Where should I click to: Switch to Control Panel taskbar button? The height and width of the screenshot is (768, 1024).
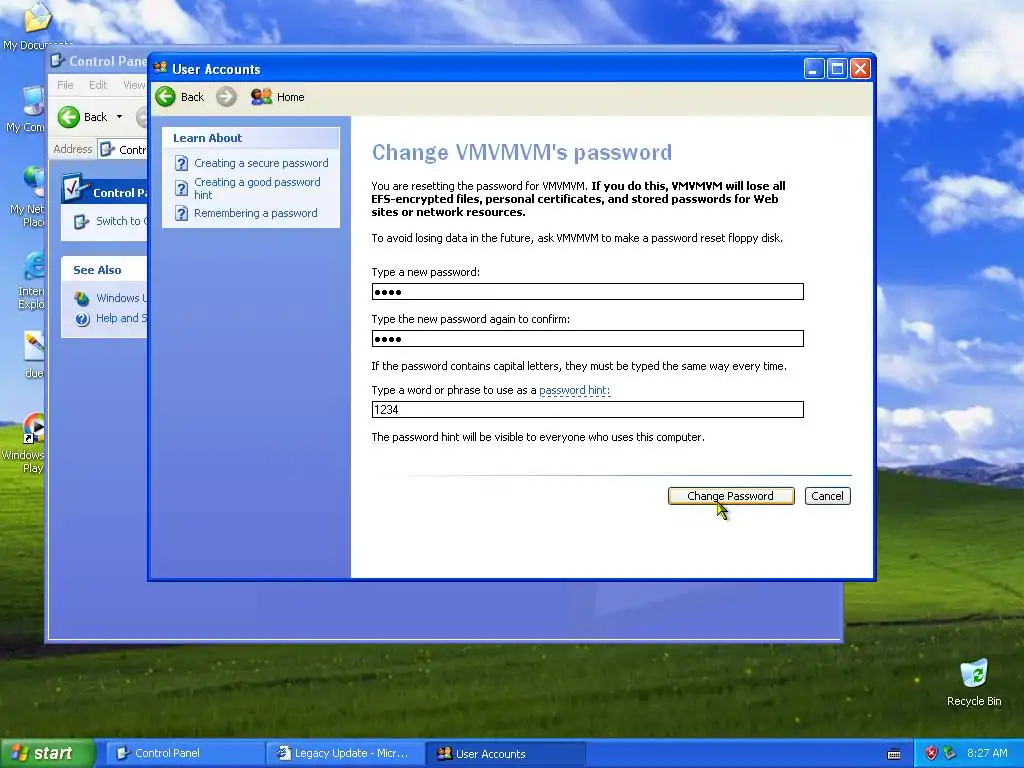pyautogui.click(x=183, y=753)
